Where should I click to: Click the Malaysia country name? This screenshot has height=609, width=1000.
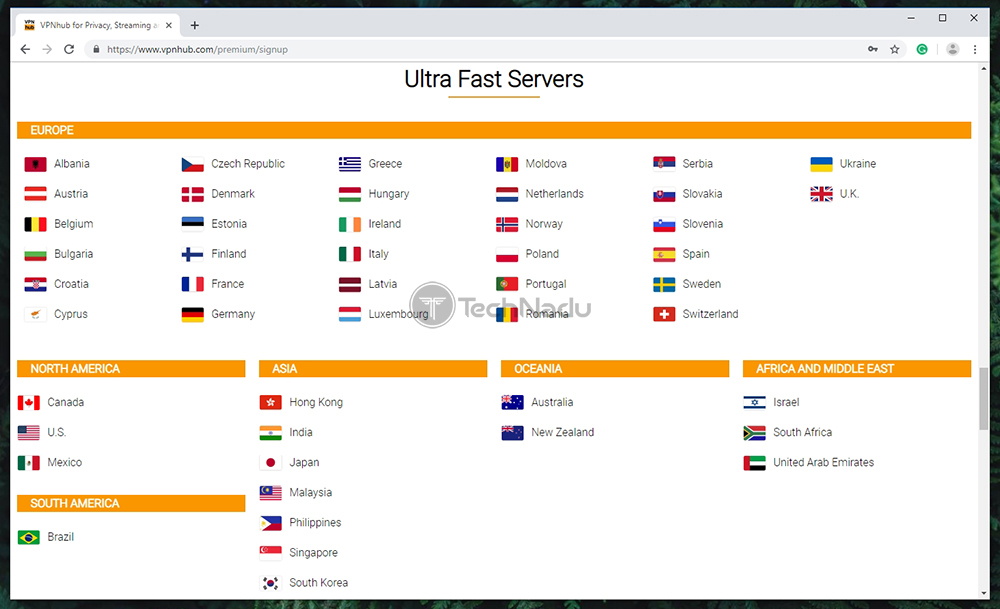tap(310, 492)
